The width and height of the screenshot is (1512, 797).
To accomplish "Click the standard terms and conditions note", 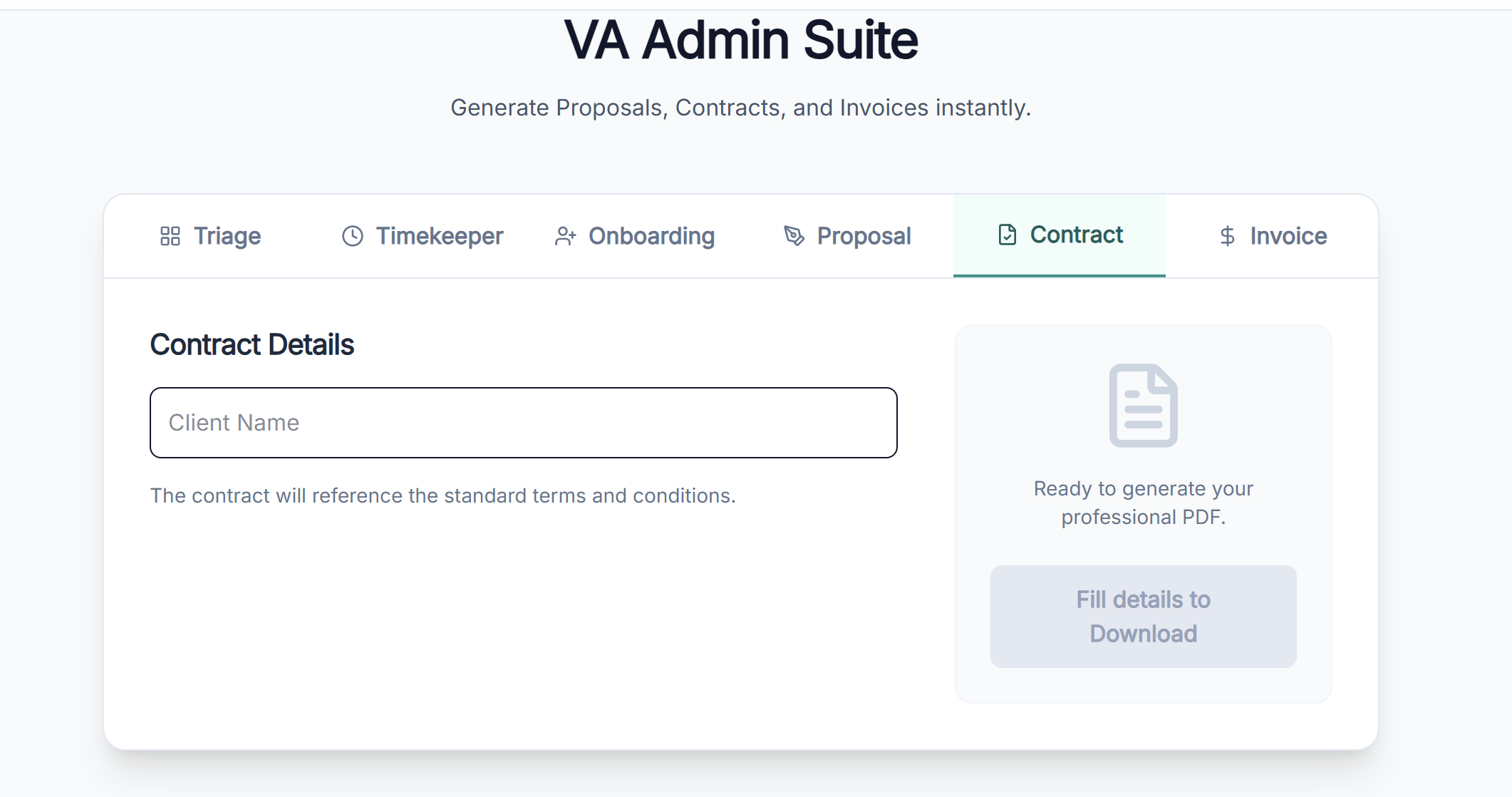I will click(x=442, y=495).
